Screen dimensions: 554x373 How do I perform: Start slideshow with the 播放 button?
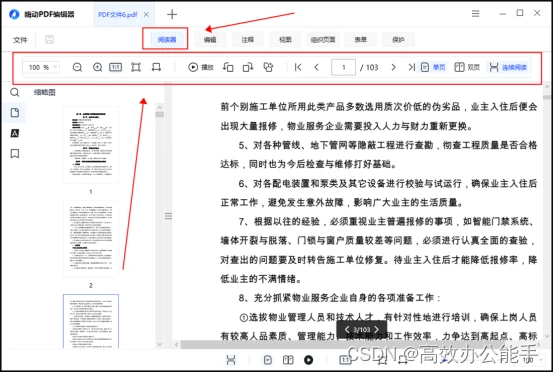(x=201, y=67)
